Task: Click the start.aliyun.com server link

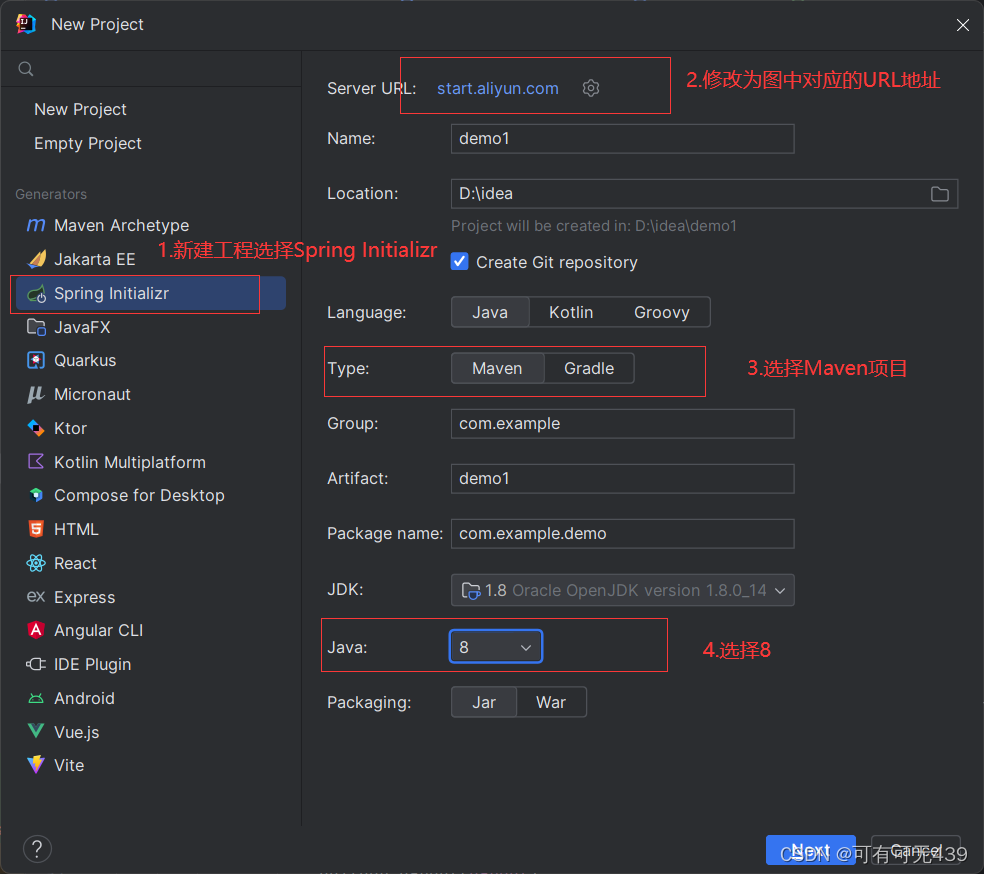Action: (x=498, y=88)
